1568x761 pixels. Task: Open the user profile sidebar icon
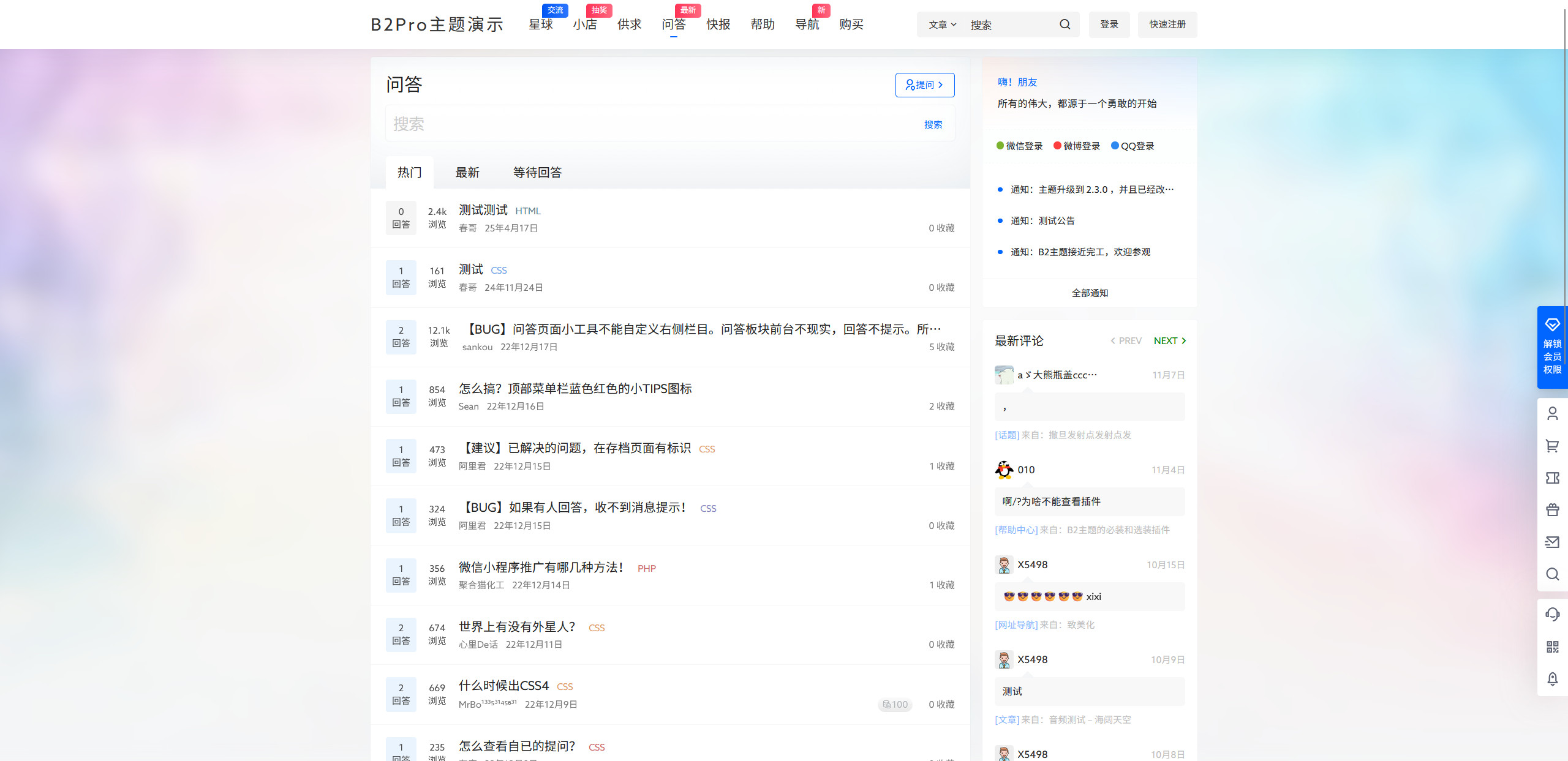(1553, 414)
